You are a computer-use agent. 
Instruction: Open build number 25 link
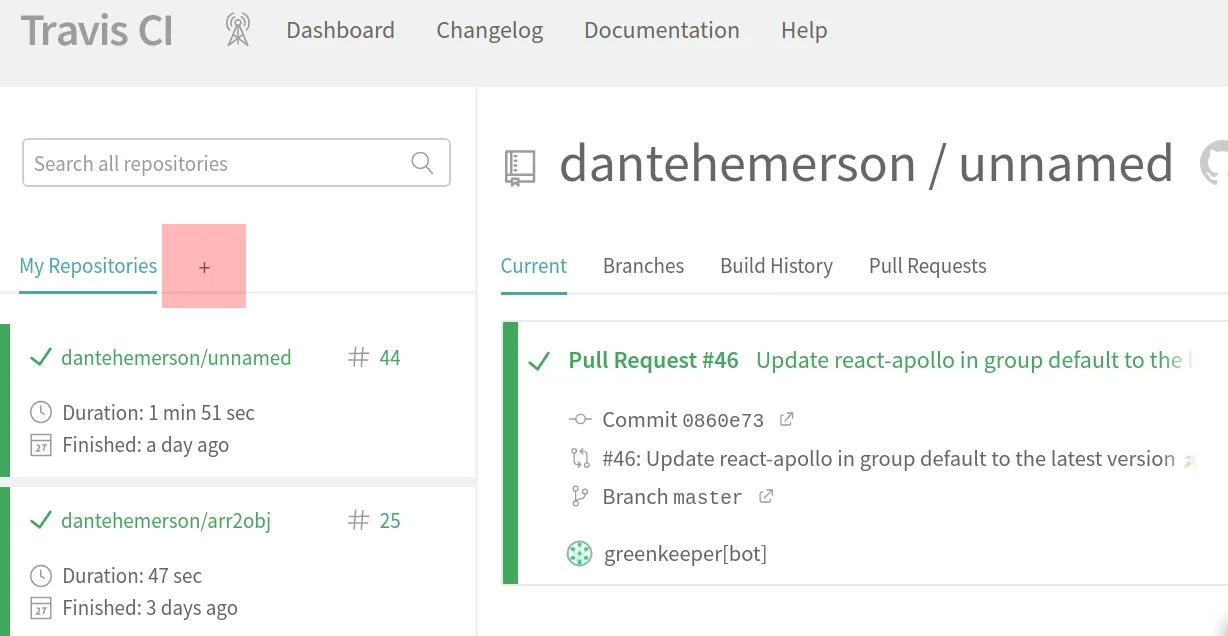[x=390, y=521]
